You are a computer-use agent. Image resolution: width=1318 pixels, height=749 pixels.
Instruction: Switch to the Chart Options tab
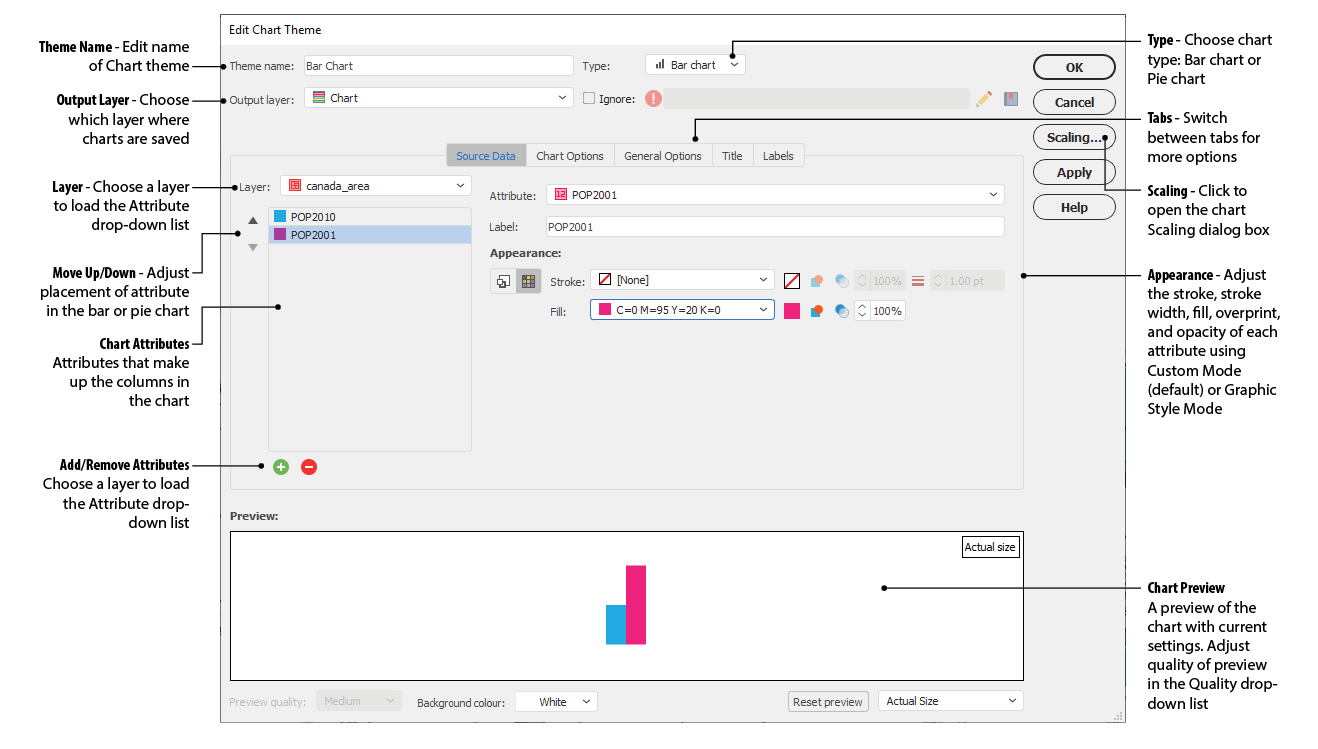[x=569, y=156]
